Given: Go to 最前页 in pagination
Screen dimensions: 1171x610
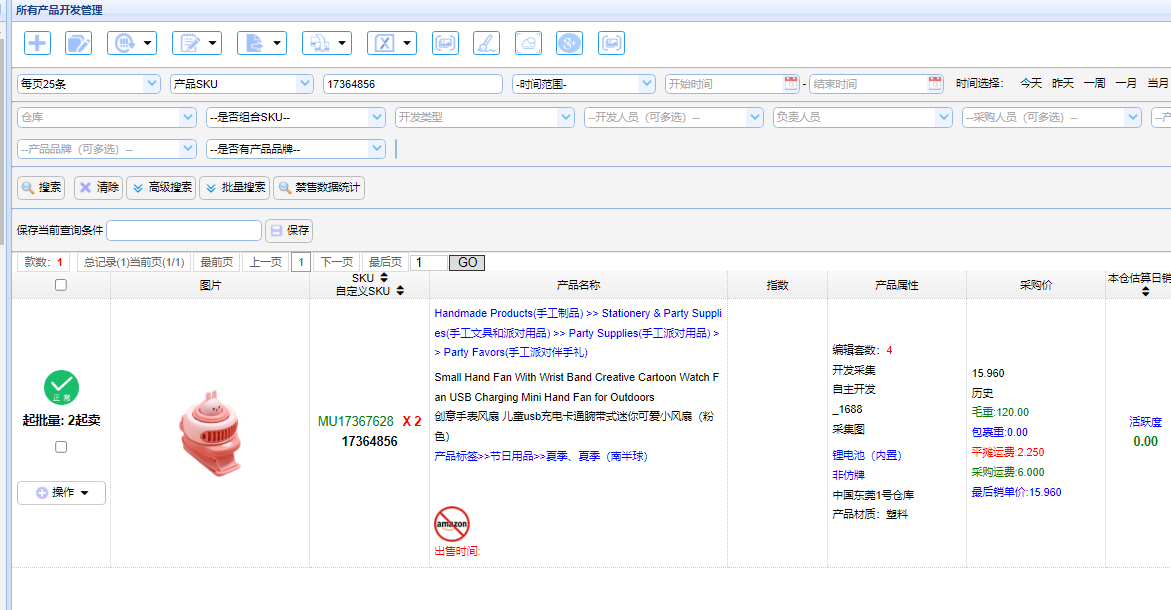Looking at the screenshot, I should point(217,262).
